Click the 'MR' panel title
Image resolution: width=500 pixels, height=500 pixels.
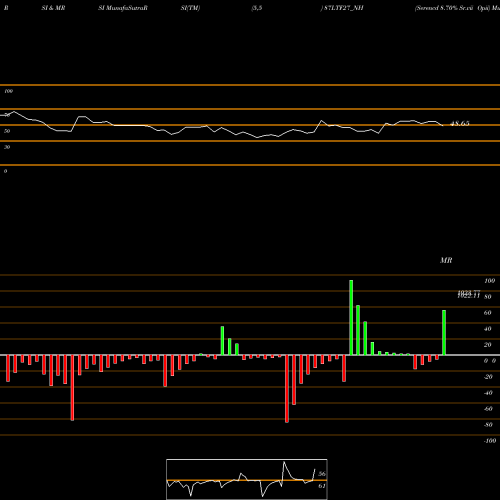pos(446,260)
